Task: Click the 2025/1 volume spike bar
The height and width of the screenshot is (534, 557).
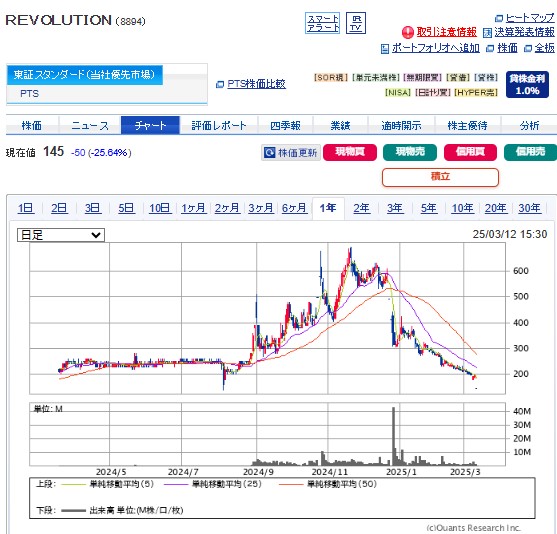Action: [393, 436]
